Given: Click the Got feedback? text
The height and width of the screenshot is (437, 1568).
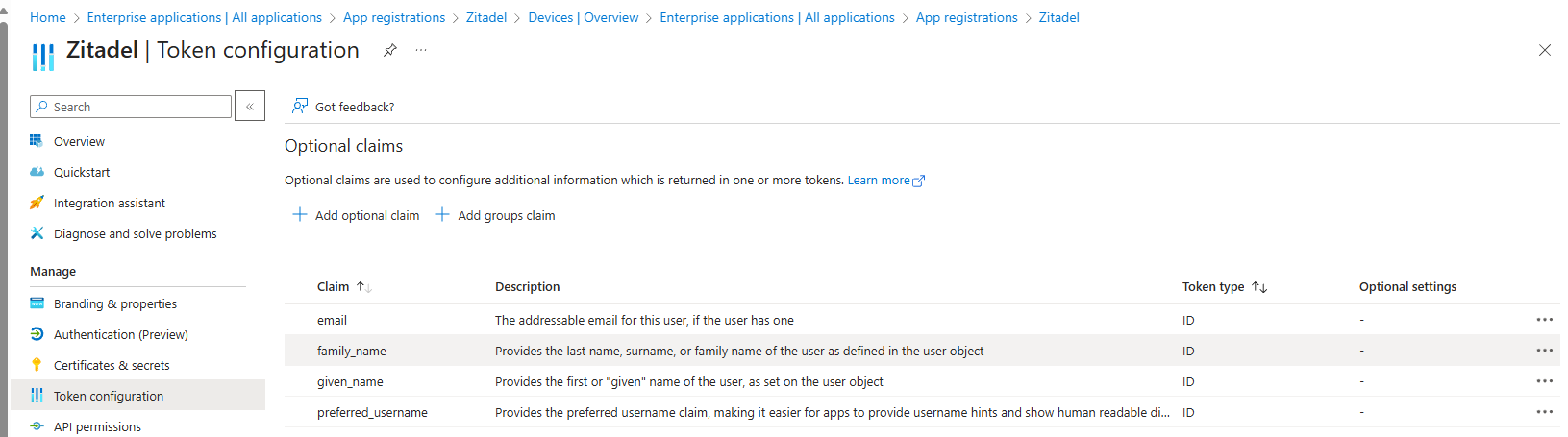Looking at the screenshot, I should pyautogui.click(x=355, y=107).
